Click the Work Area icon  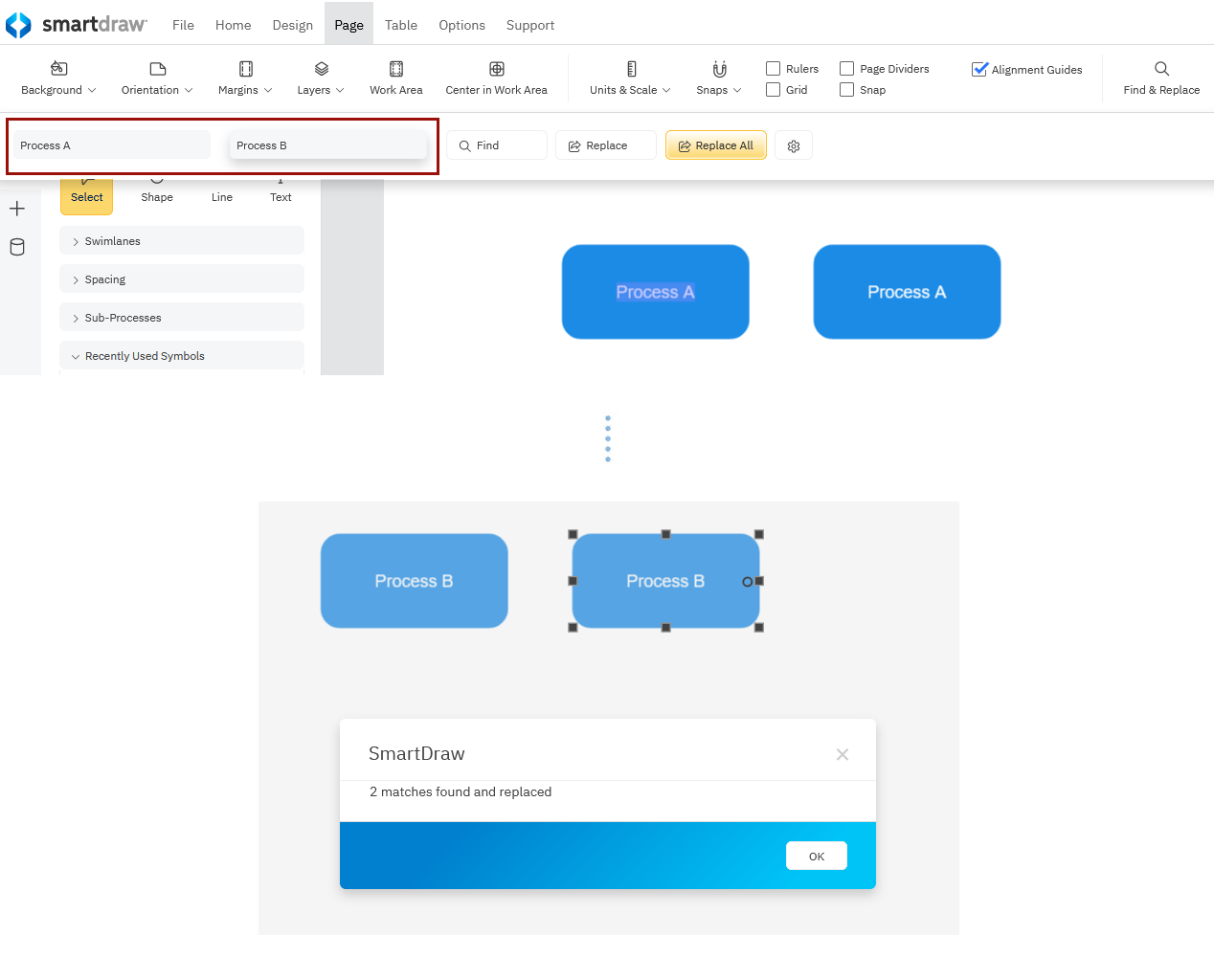395,69
